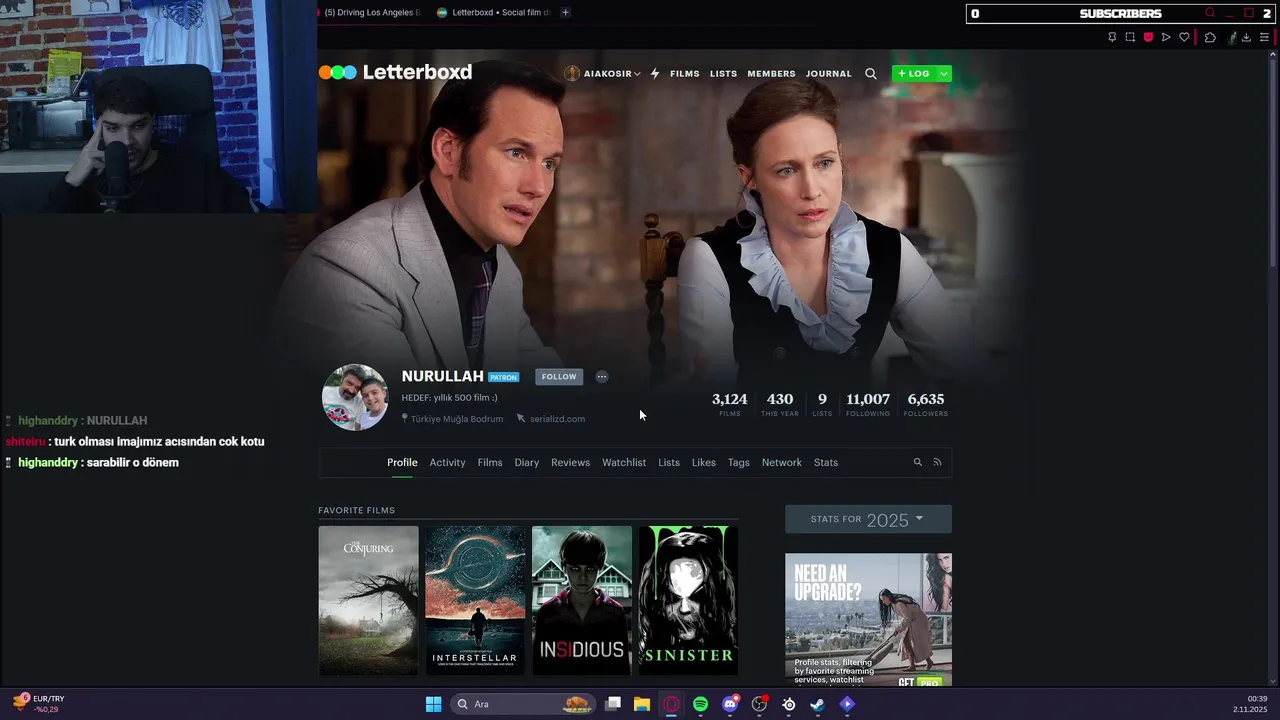1280x720 pixels.
Task: Open the 3,124 films statistic
Action: [x=730, y=404]
